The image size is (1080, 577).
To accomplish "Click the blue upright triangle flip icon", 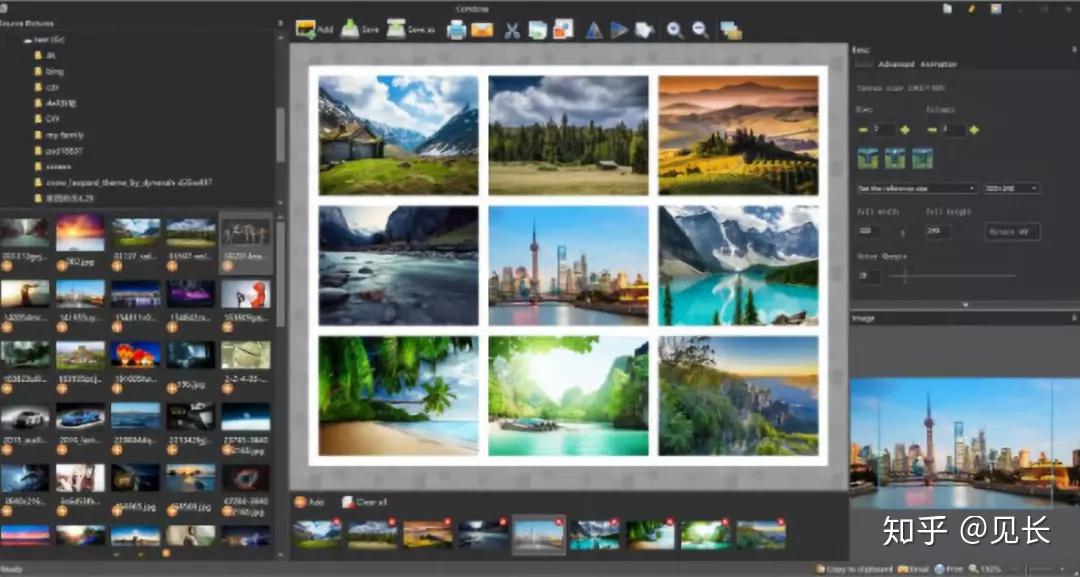I will [594, 30].
